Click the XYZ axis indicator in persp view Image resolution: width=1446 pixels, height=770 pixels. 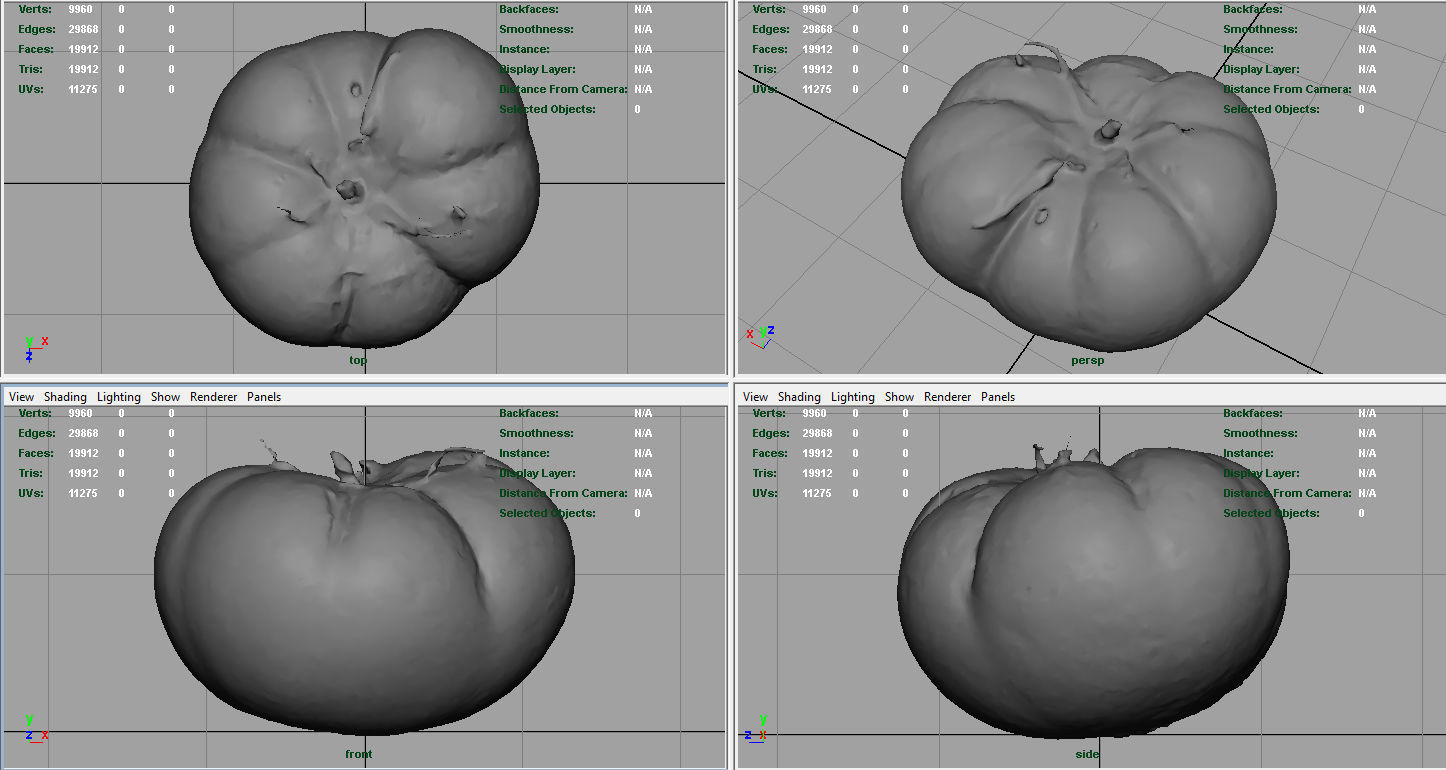click(761, 337)
